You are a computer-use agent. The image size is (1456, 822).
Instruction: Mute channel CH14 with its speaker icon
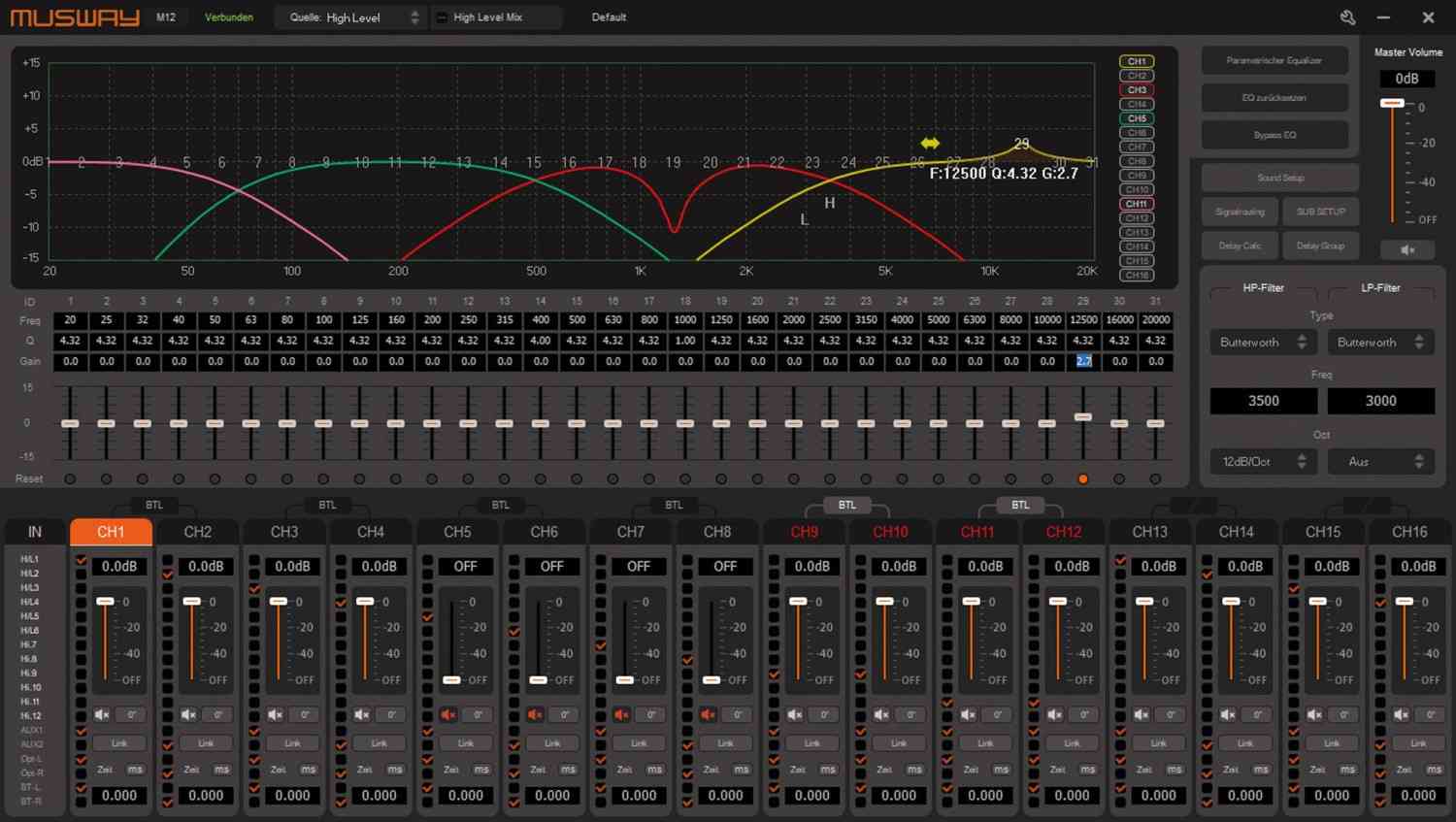point(1228,715)
